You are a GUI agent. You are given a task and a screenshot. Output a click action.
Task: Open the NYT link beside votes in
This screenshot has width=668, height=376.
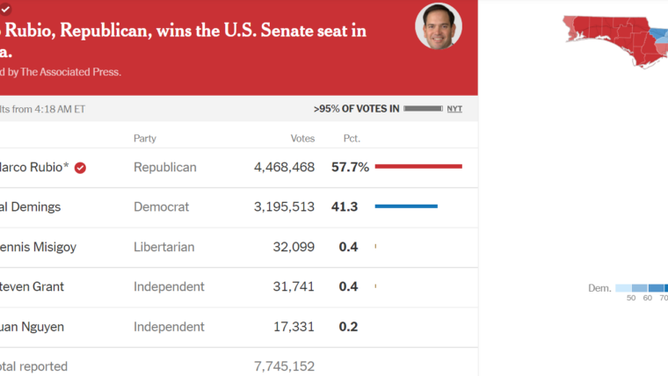pos(454,109)
